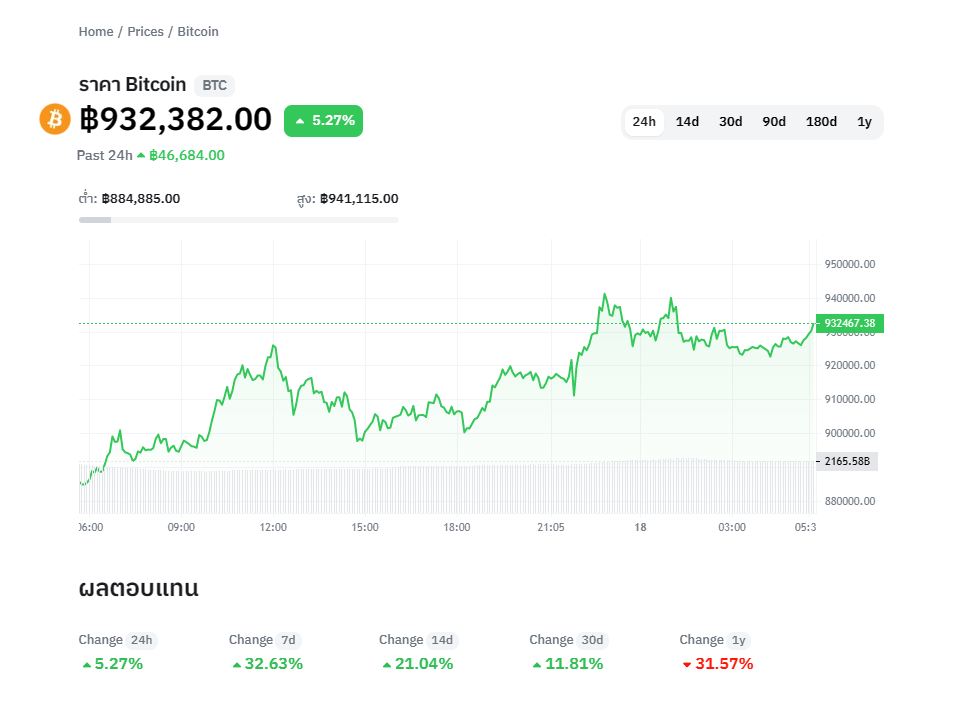Image resolution: width=953 pixels, height=709 pixels.
Task: Click the ฿932,382.00 price text
Action: click(176, 119)
